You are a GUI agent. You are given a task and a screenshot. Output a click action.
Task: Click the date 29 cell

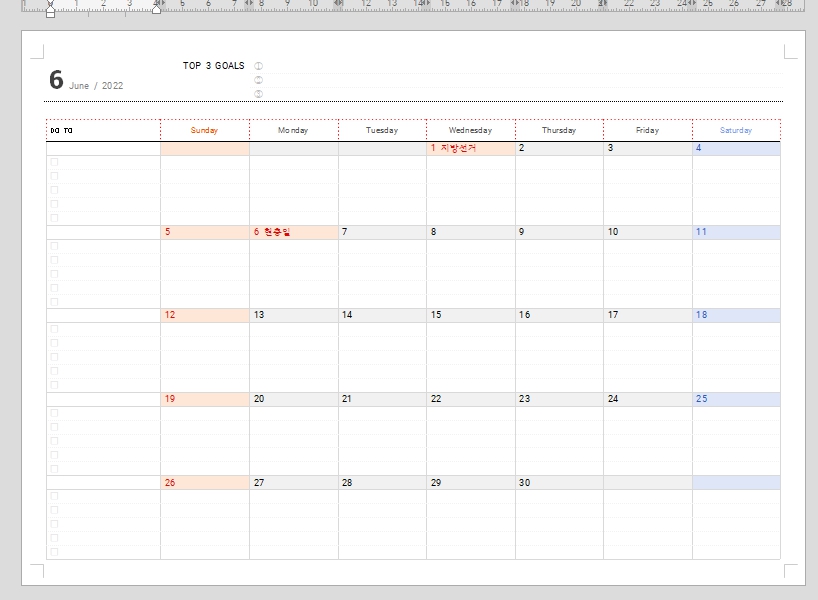click(471, 483)
